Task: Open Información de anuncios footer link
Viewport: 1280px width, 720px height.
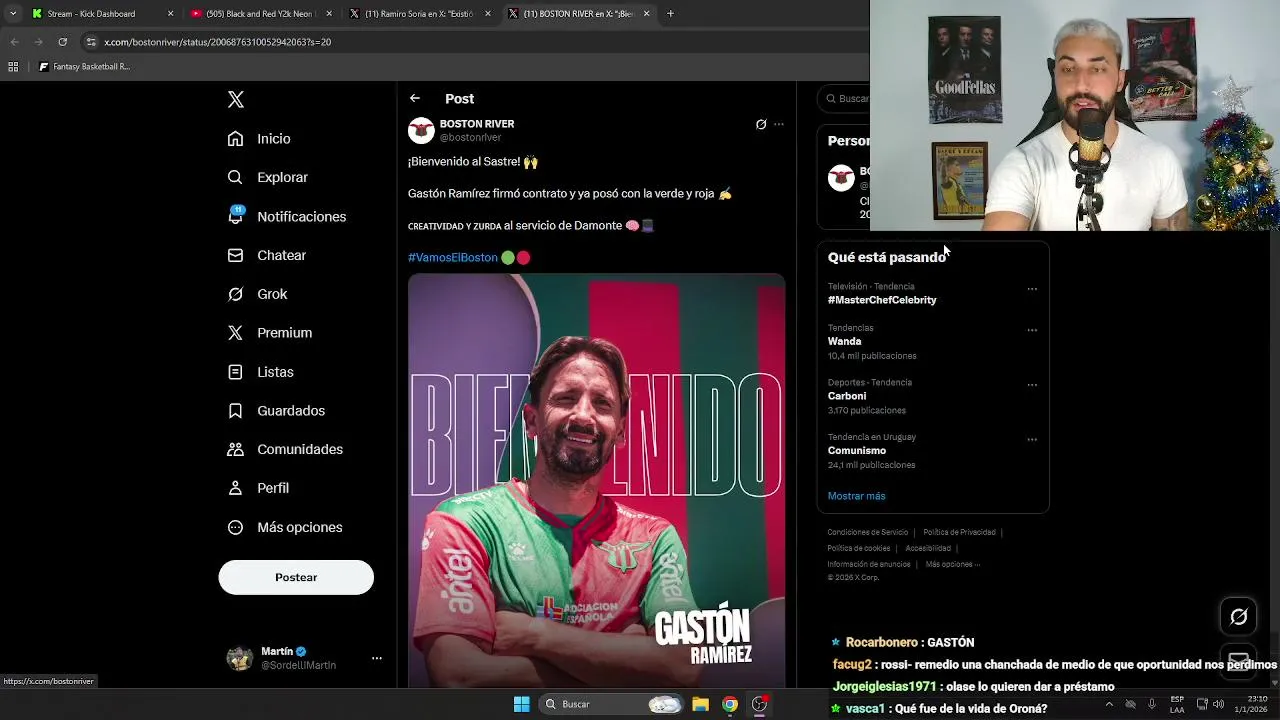Action: pyautogui.click(x=869, y=564)
